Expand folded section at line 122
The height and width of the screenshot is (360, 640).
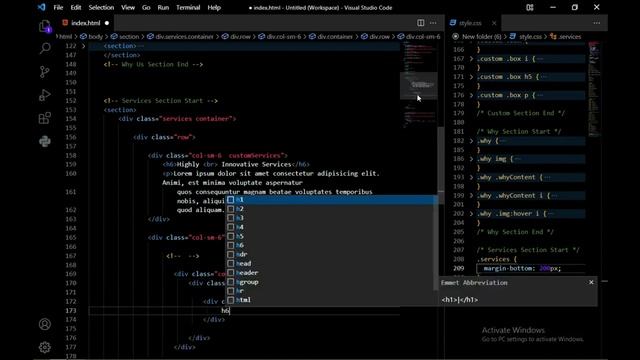(83, 46)
